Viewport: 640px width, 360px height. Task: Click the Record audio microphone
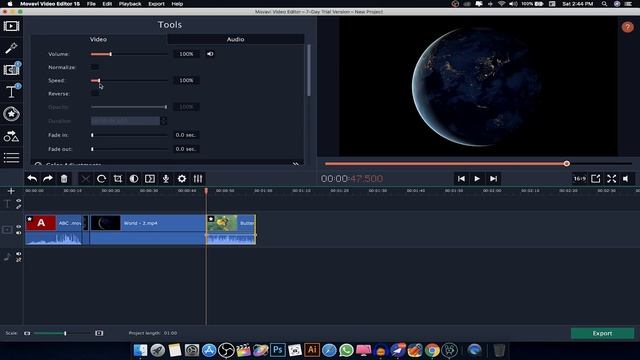click(166, 179)
